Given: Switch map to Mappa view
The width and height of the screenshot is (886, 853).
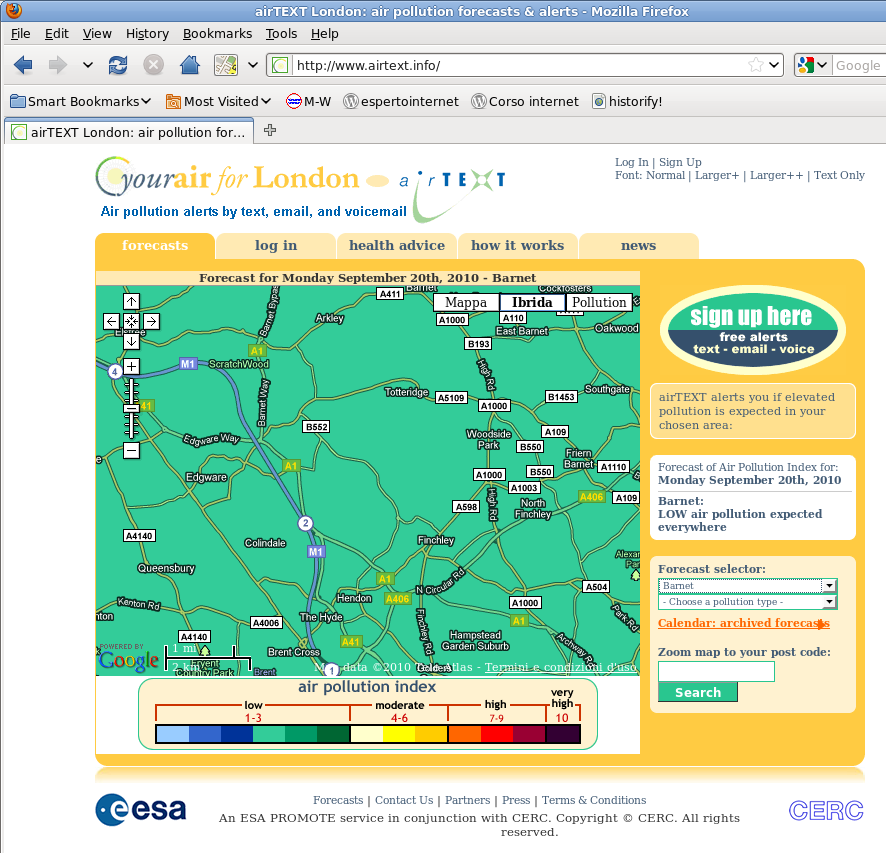Looking at the screenshot, I should (466, 302).
